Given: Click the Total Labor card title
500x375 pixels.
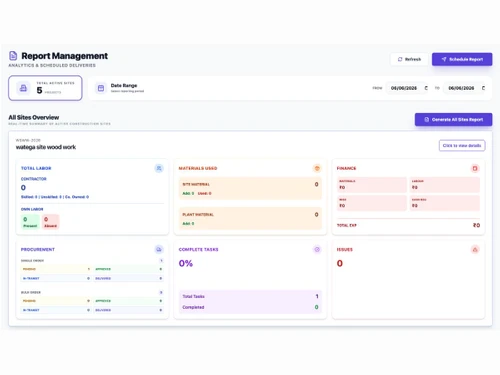Looking at the screenshot, I should pos(36,168).
